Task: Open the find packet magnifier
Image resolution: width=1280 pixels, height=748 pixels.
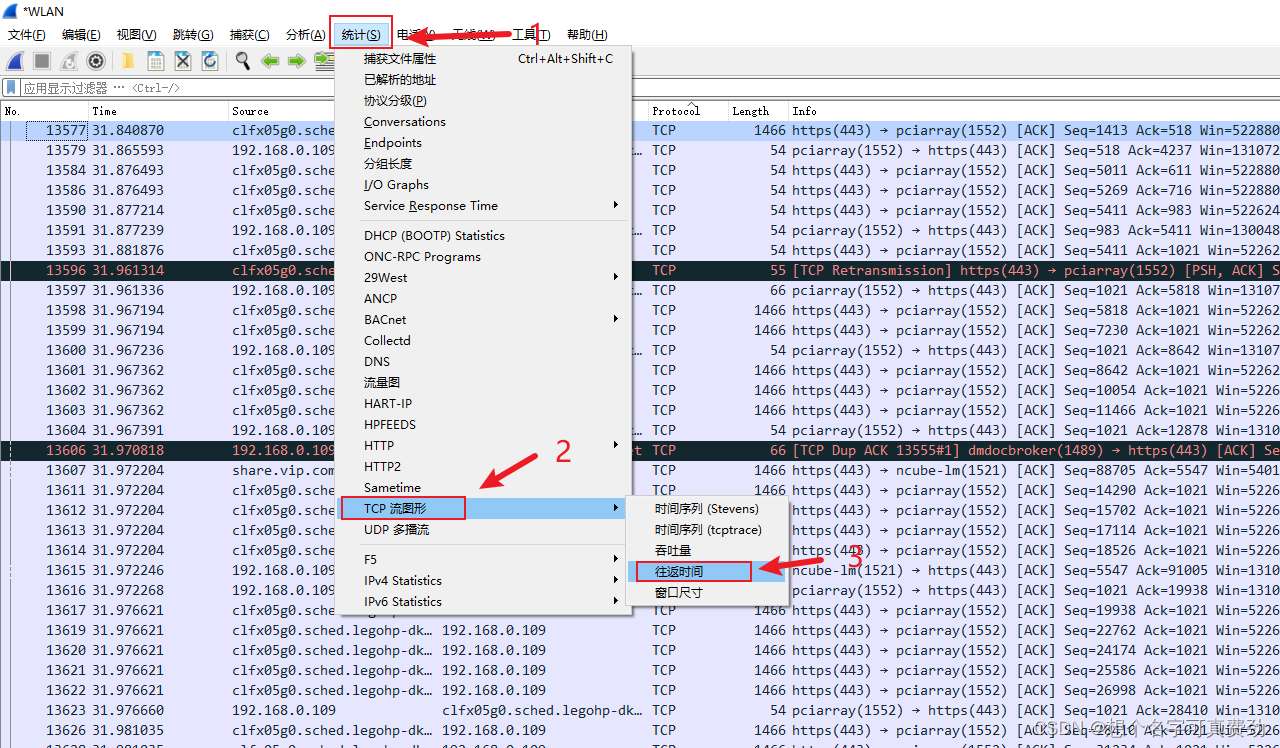Action: pyautogui.click(x=242, y=61)
